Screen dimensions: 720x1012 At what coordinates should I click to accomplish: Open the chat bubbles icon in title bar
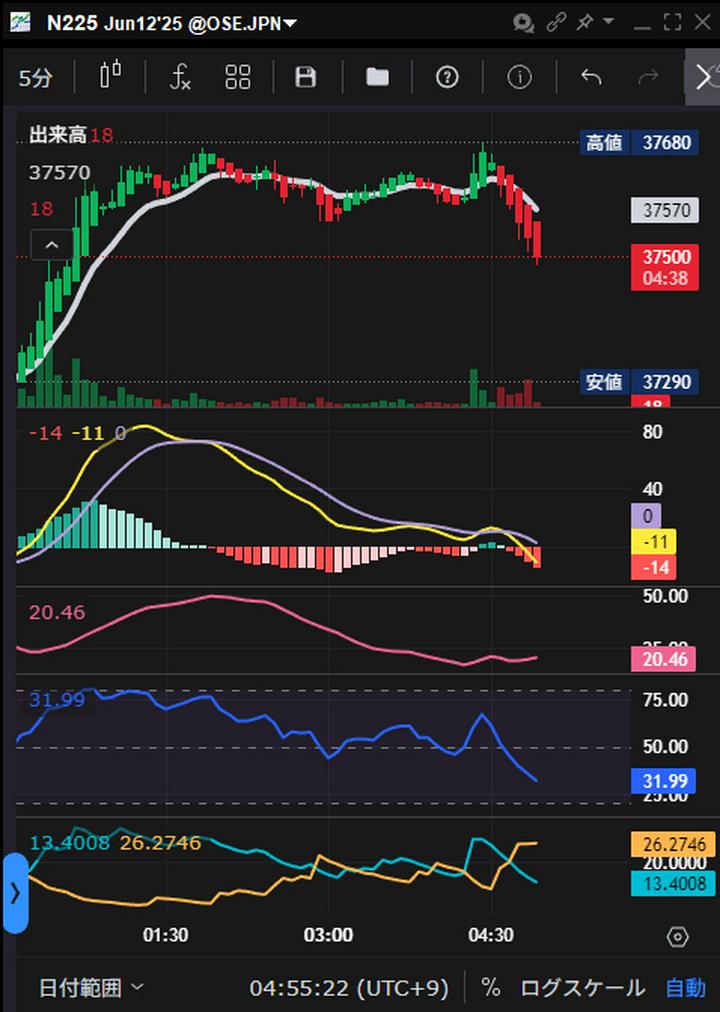(x=523, y=22)
